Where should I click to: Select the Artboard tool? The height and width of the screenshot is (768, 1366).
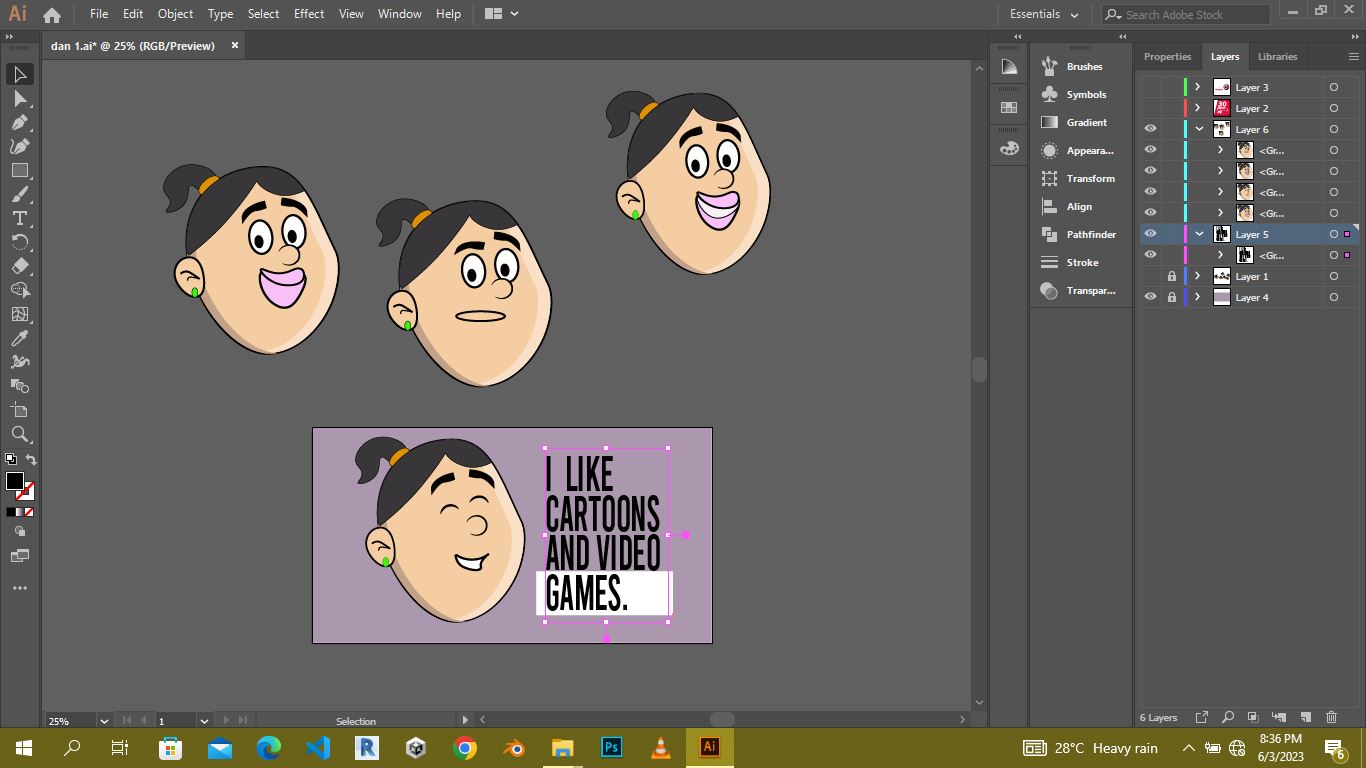click(x=19, y=410)
